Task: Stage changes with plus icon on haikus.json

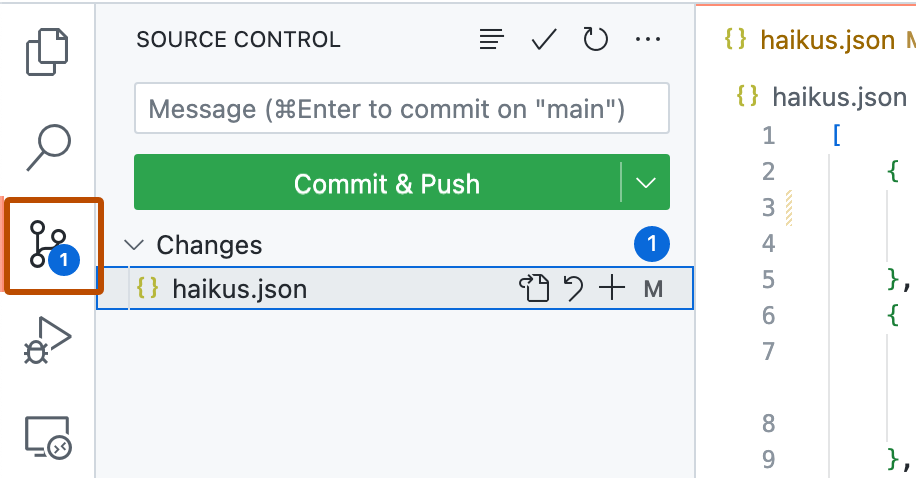Action: (x=611, y=289)
